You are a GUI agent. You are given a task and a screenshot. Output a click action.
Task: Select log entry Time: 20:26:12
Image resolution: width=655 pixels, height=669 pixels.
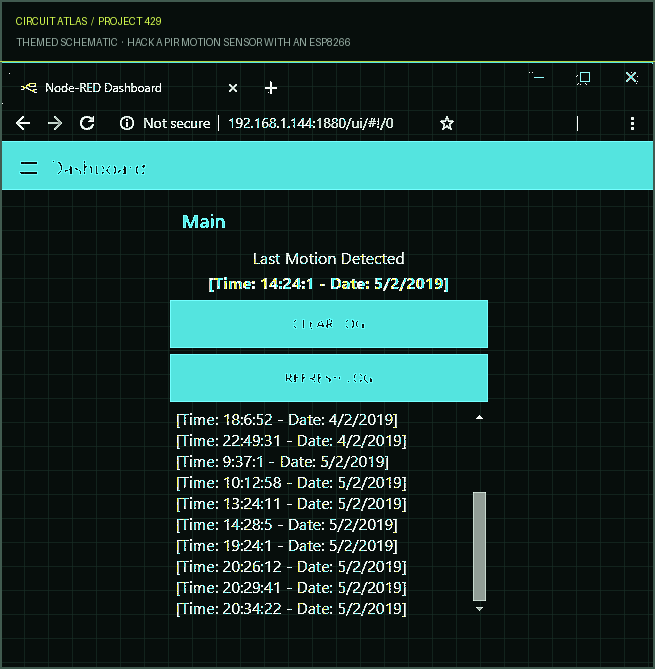[x=291, y=567]
